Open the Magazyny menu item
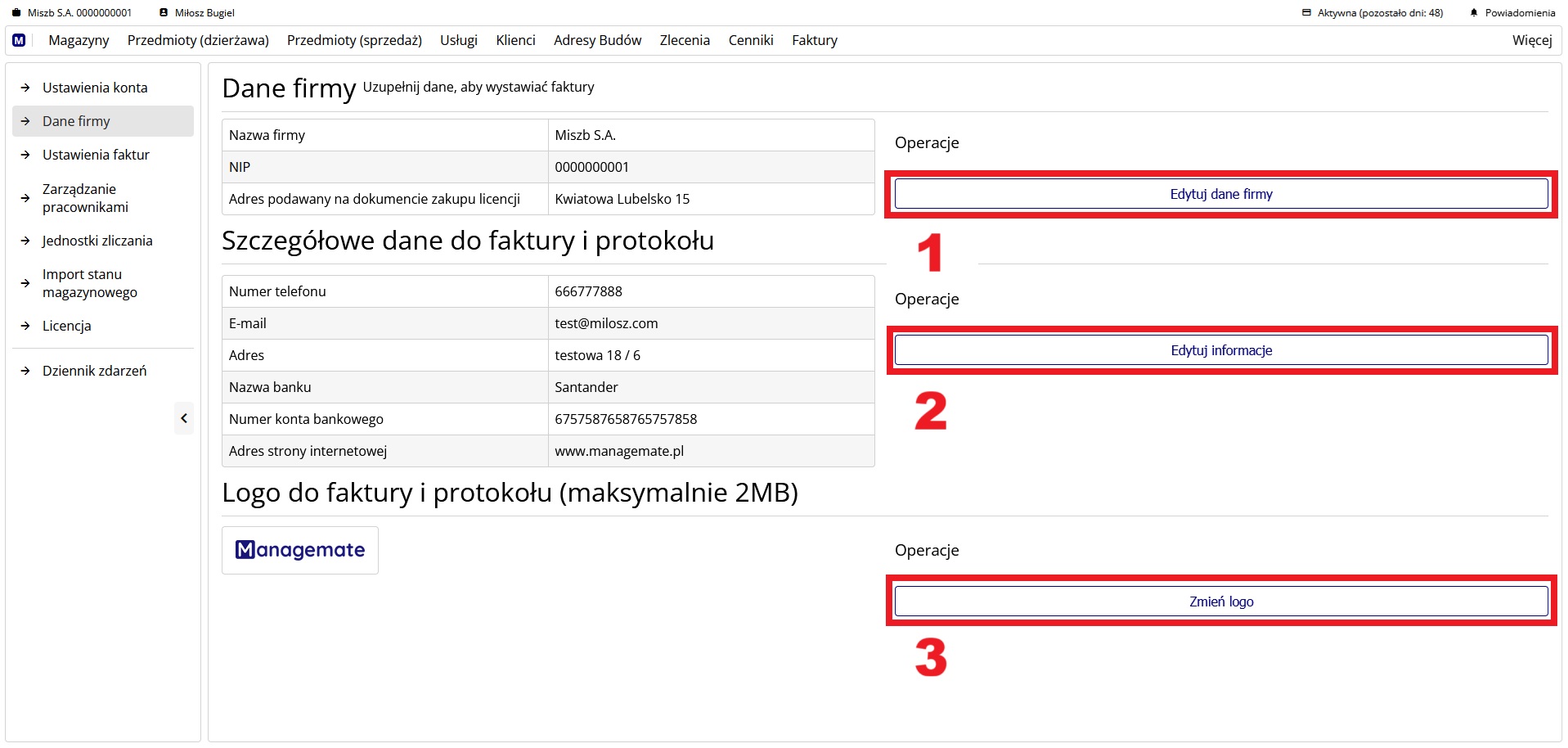 pyautogui.click(x=78, y=40)
